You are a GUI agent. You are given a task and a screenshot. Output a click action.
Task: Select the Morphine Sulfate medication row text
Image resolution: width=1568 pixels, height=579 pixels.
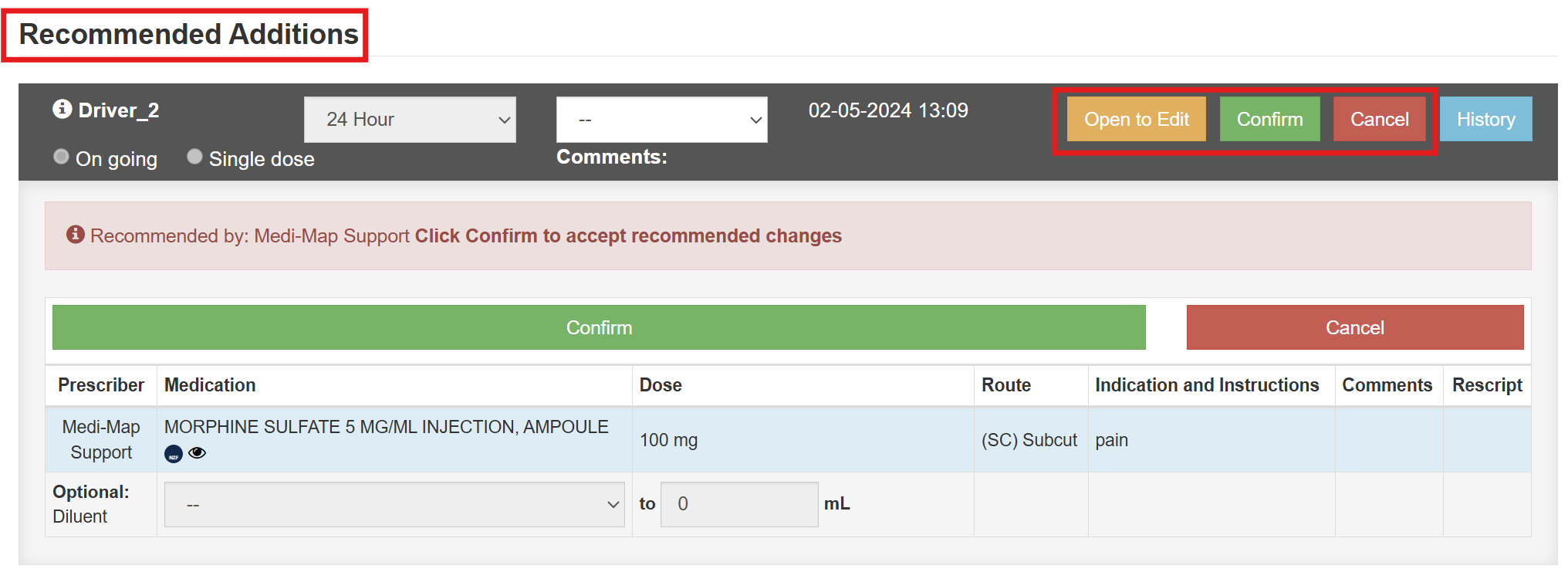pyautogui.click(x=386, y=427)
